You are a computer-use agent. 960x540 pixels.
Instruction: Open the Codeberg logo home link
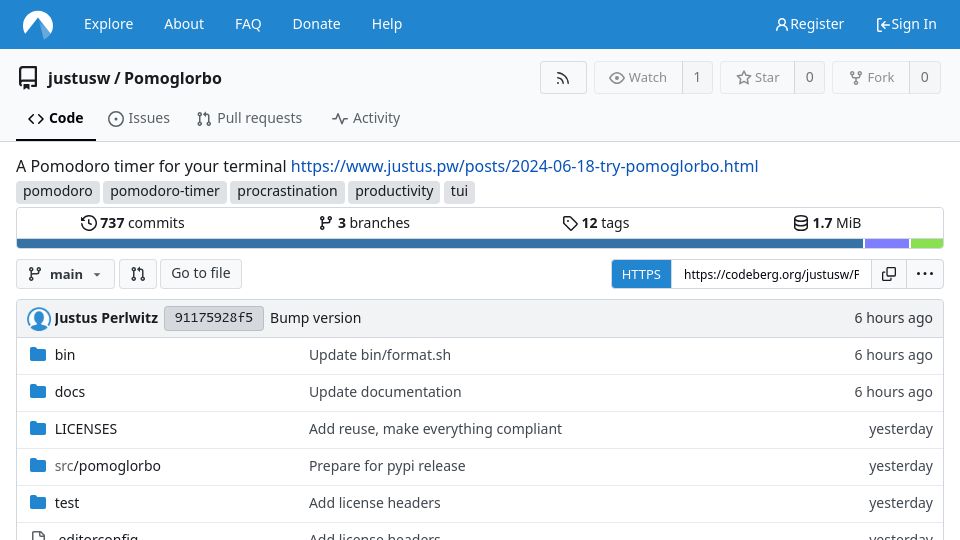click(38, 24)
